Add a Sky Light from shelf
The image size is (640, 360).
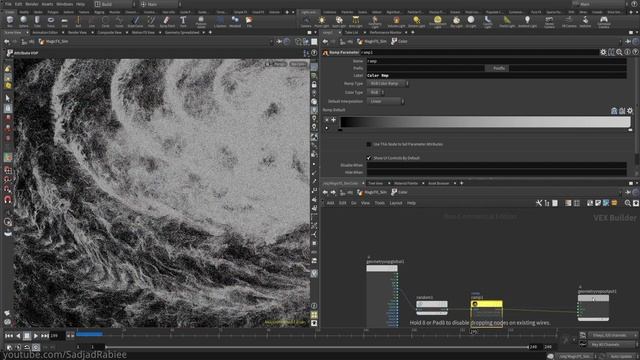pyautogui.click(x=456, y=21)
